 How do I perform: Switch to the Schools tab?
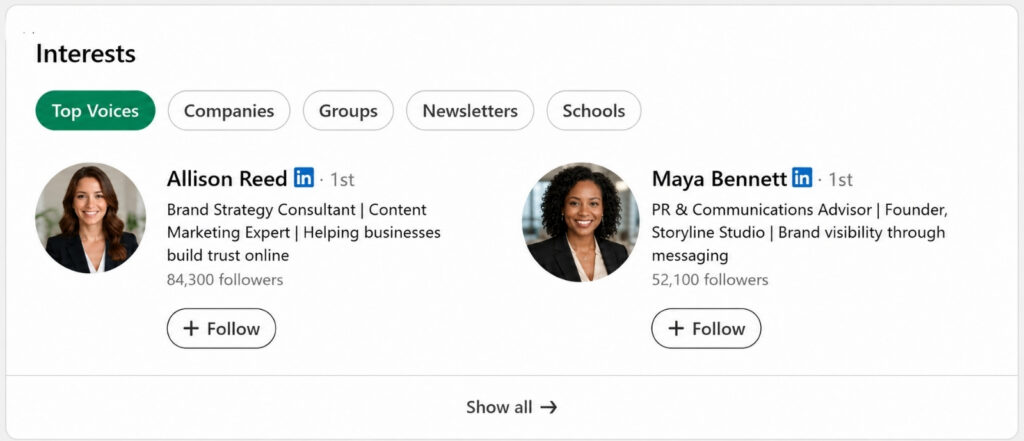coord(594,110)
